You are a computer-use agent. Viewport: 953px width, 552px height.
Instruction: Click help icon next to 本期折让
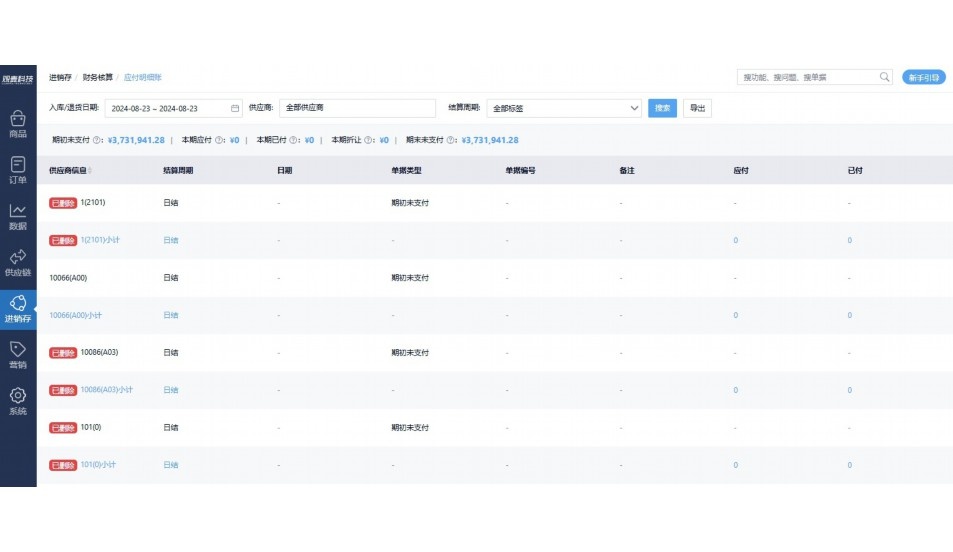pyautogui.click(x=368, y=141)
